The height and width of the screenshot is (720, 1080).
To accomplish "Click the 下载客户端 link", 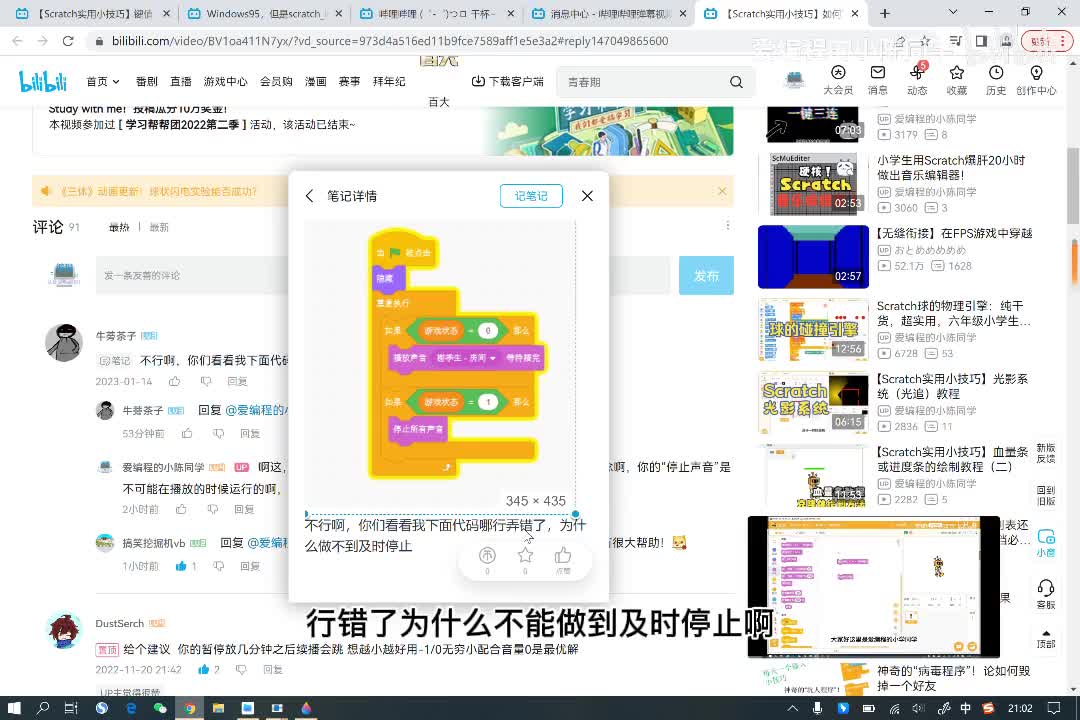I will [x=508, y=81].
